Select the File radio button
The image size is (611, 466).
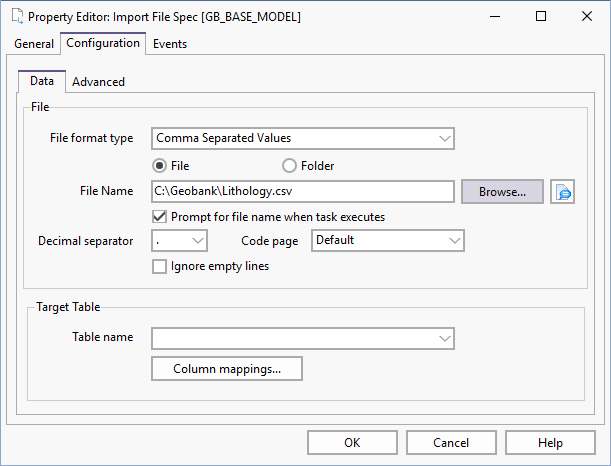160,165
